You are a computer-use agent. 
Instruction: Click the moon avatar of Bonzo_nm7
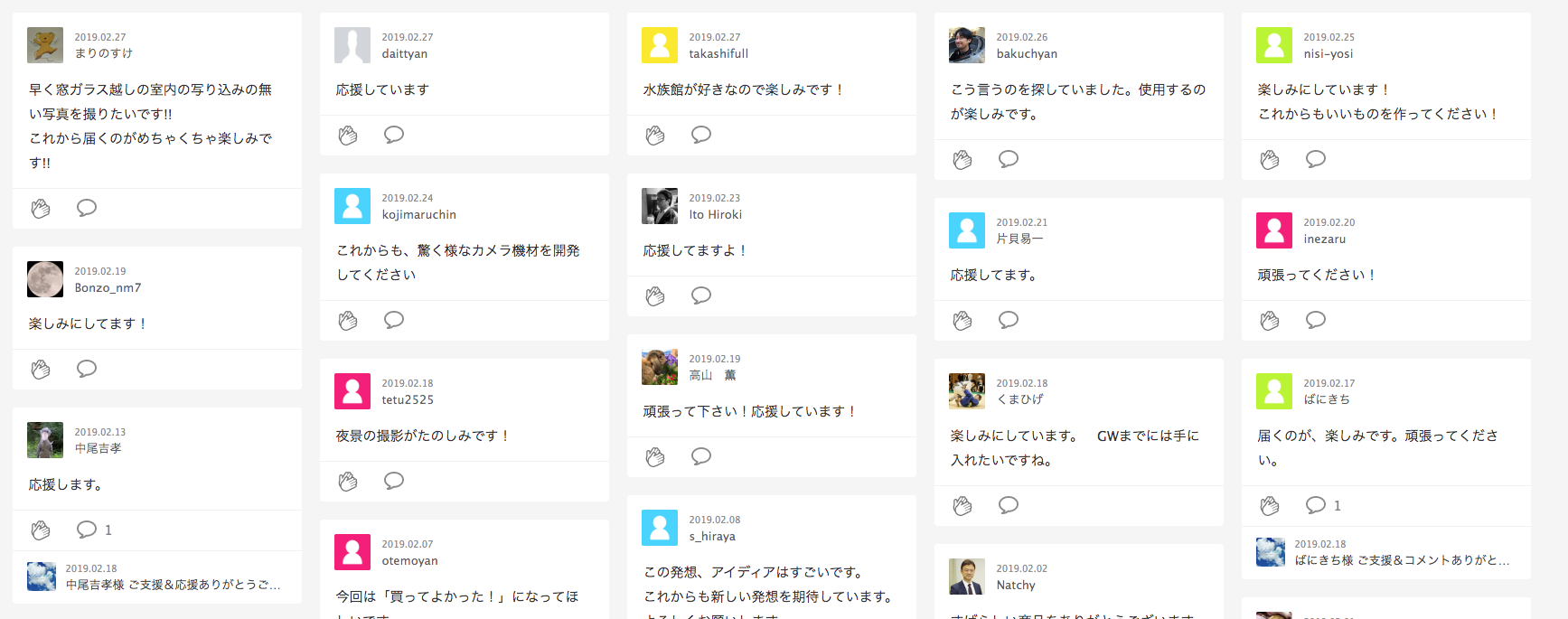tap(45, 279)
